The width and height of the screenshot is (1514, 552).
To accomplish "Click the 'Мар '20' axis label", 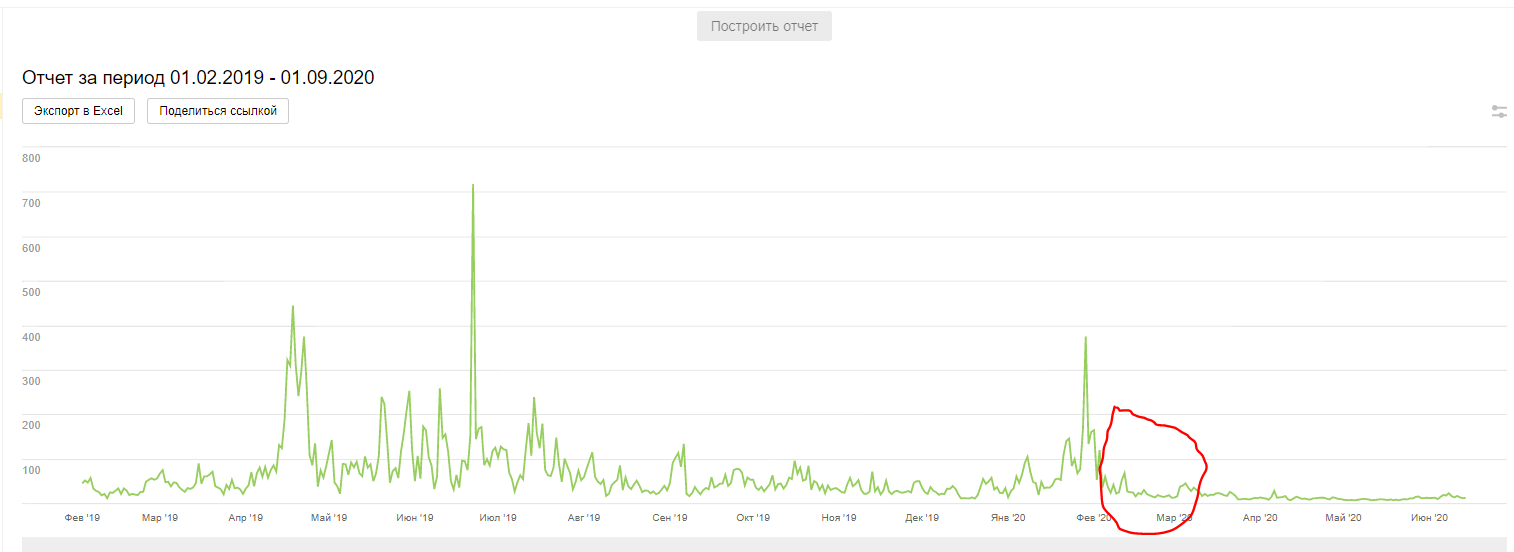I will [1174, 518].
